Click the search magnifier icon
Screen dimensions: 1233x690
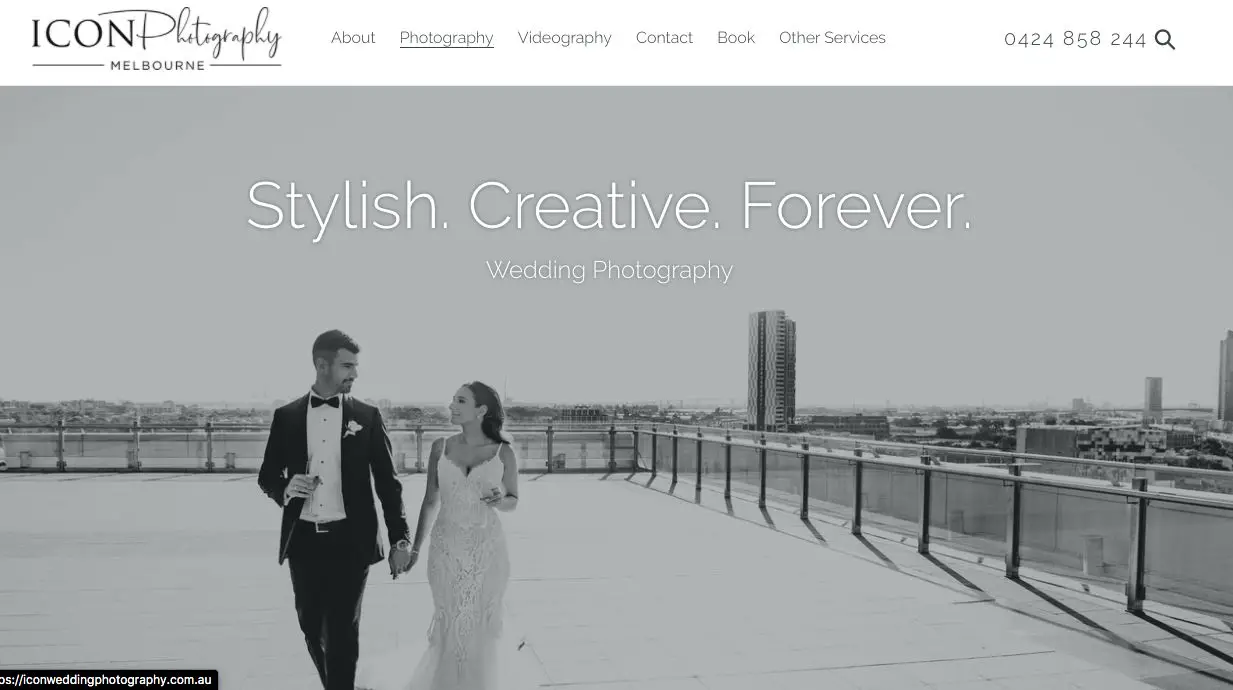click(x=1165, y=39)
